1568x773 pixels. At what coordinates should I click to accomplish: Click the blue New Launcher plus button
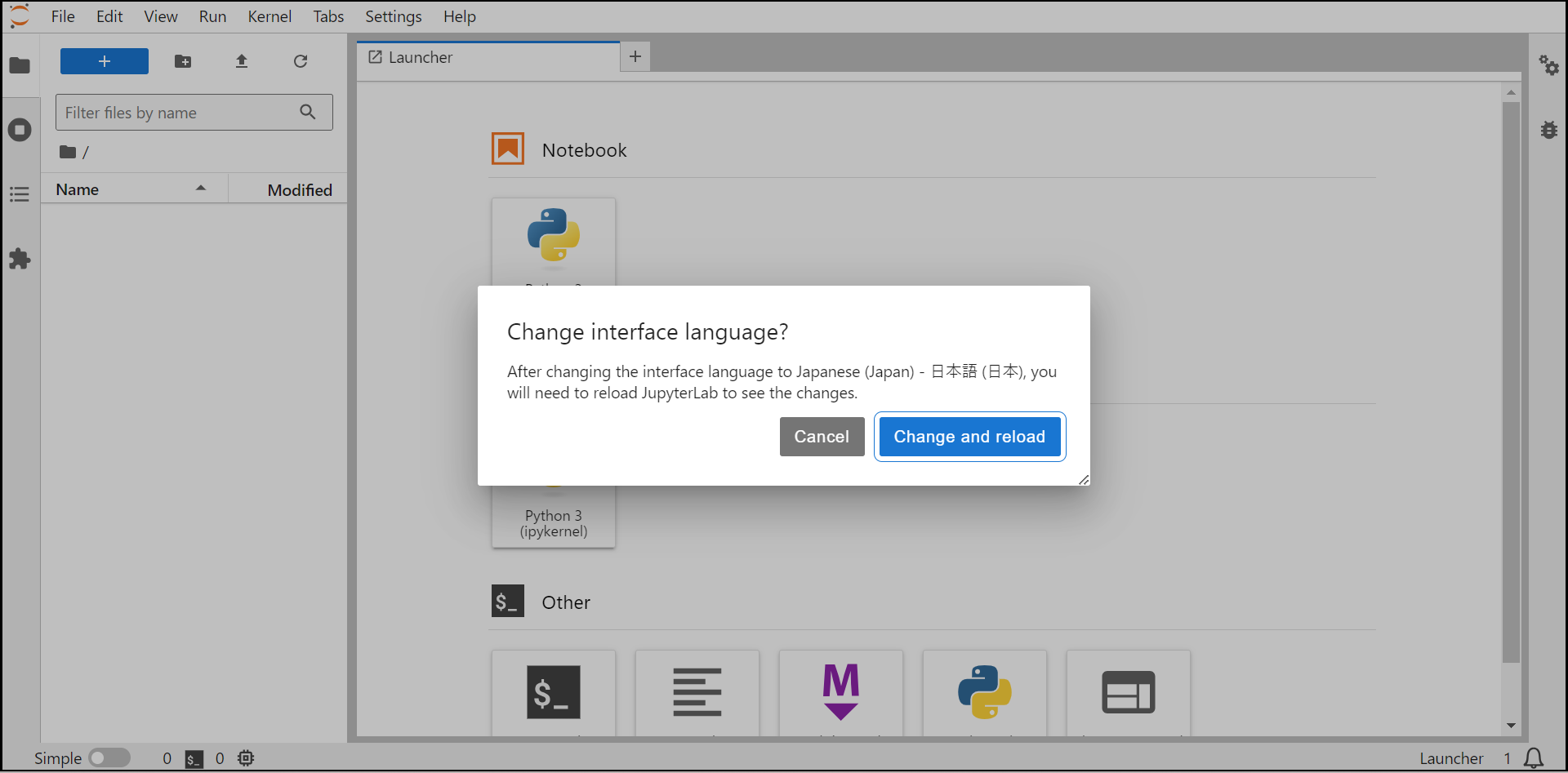click(x=105, y=61)
